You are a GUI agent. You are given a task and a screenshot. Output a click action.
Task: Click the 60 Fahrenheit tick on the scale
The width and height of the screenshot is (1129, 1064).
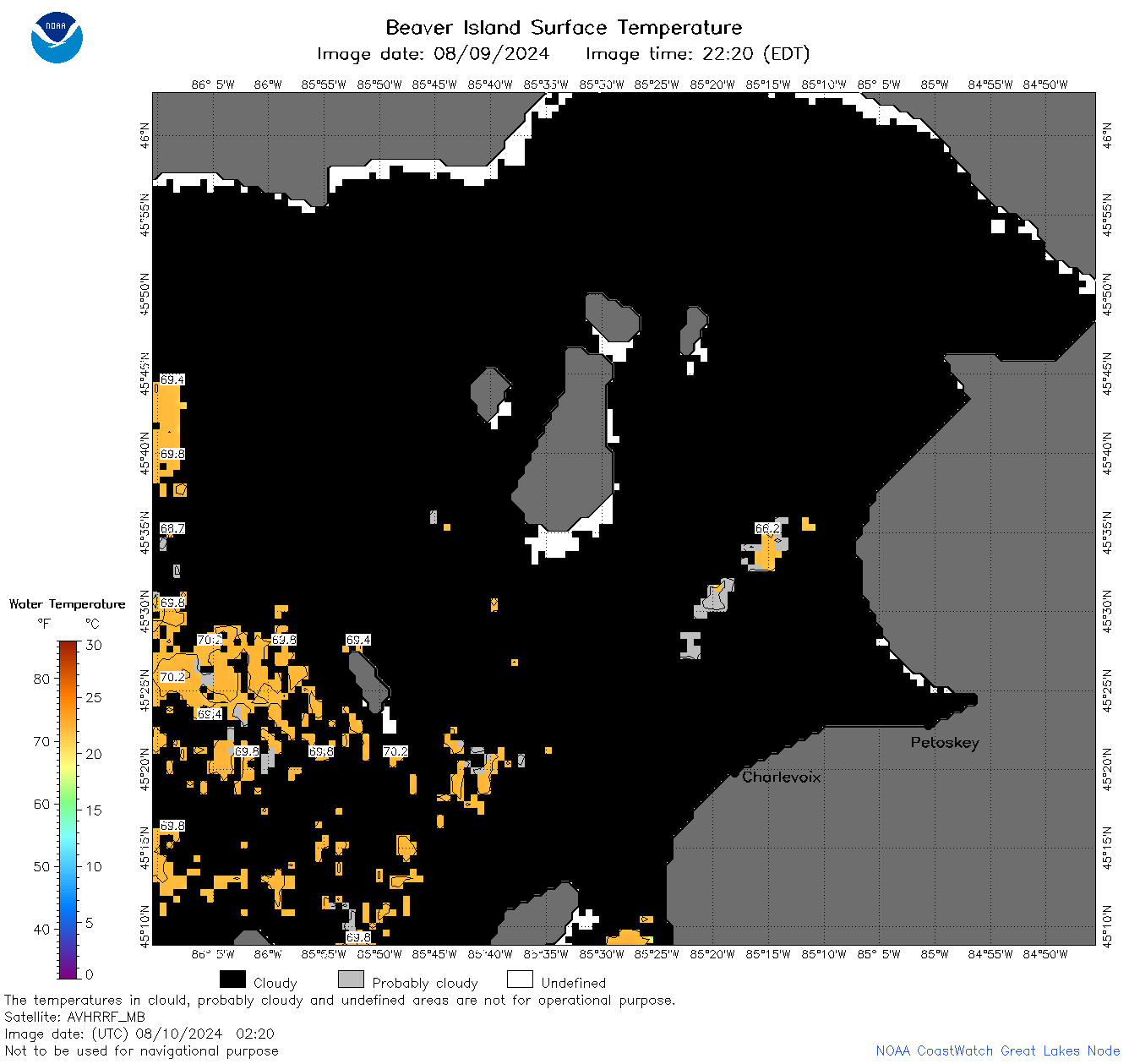tap(41, 804)
